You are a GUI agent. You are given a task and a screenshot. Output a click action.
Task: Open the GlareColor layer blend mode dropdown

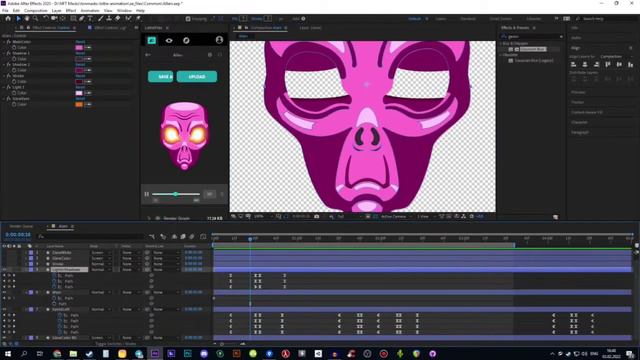click(x=100, y=258)
